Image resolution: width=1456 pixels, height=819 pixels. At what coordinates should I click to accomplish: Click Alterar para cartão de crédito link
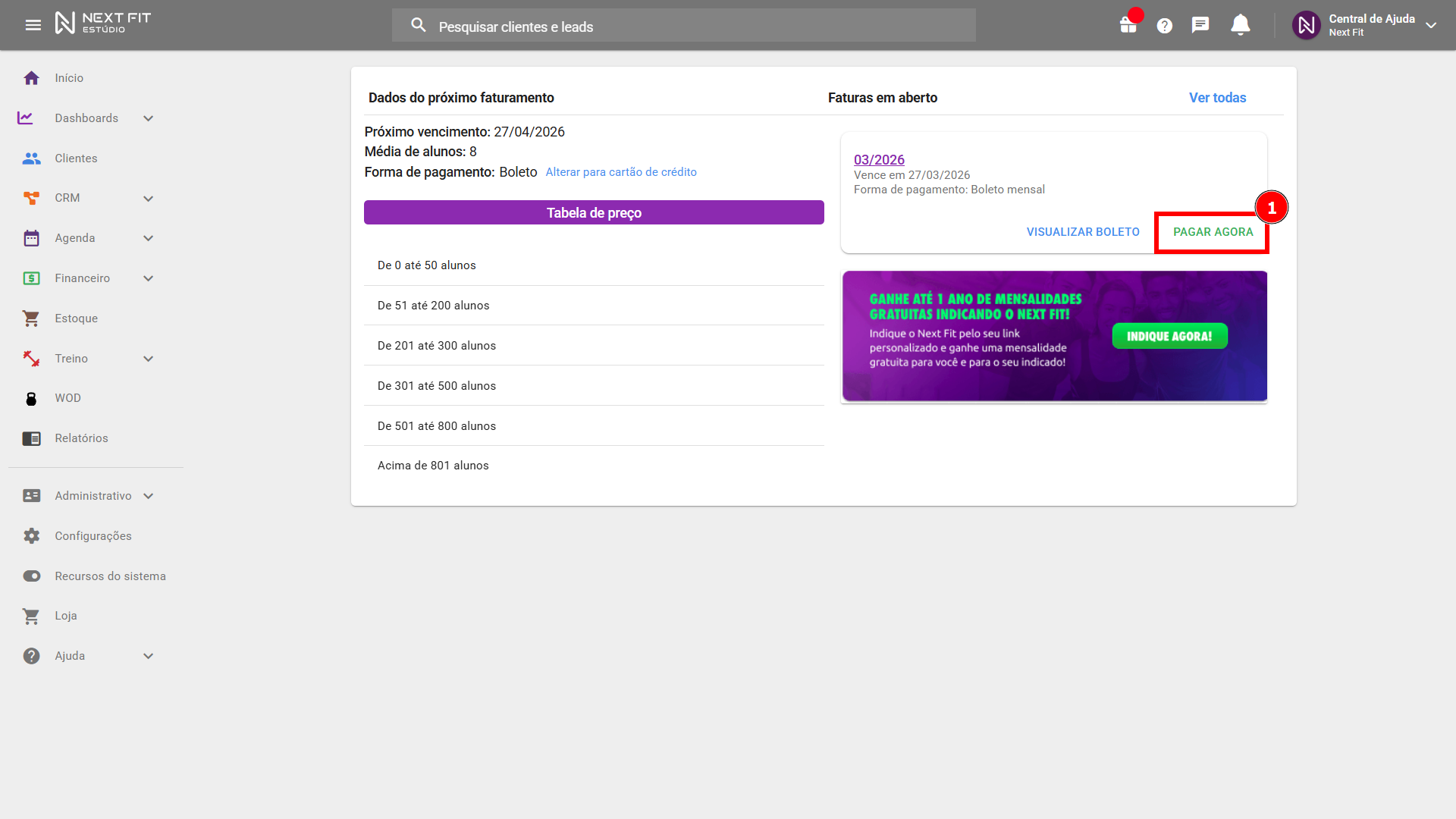[x=621, y=172]
